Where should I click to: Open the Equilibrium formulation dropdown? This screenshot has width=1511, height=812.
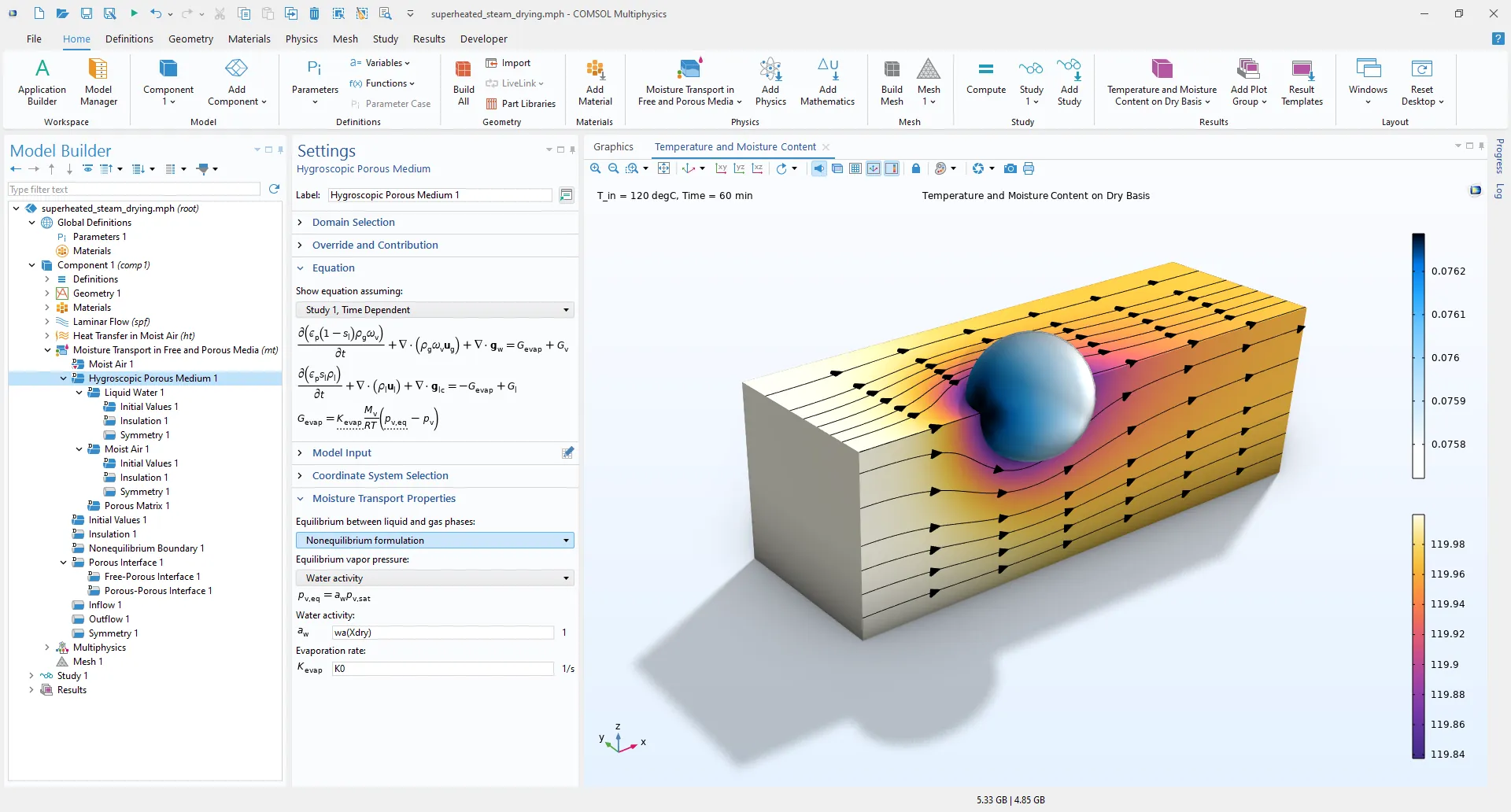point(434,541)
